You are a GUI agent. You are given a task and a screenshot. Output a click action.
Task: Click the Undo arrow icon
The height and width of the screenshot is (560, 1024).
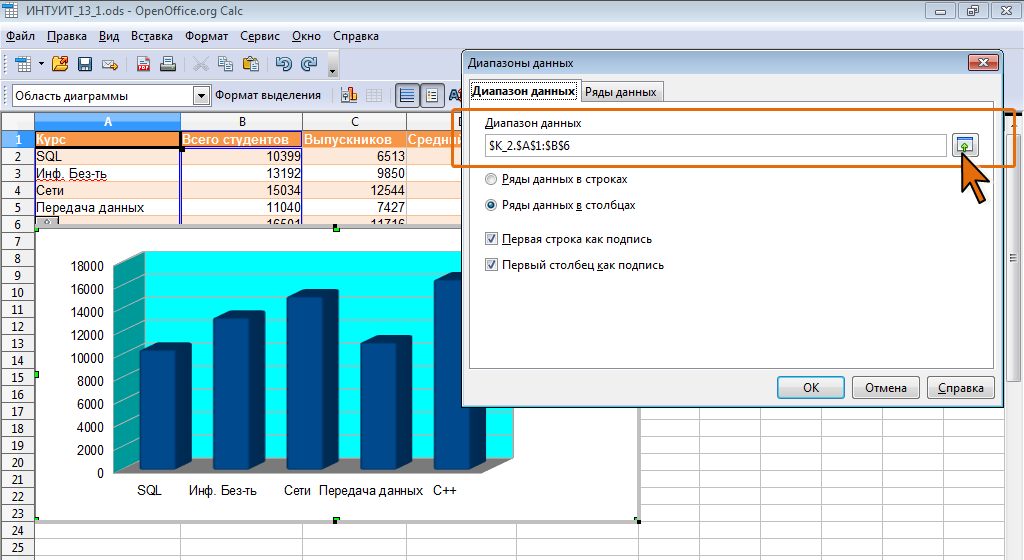283,64
